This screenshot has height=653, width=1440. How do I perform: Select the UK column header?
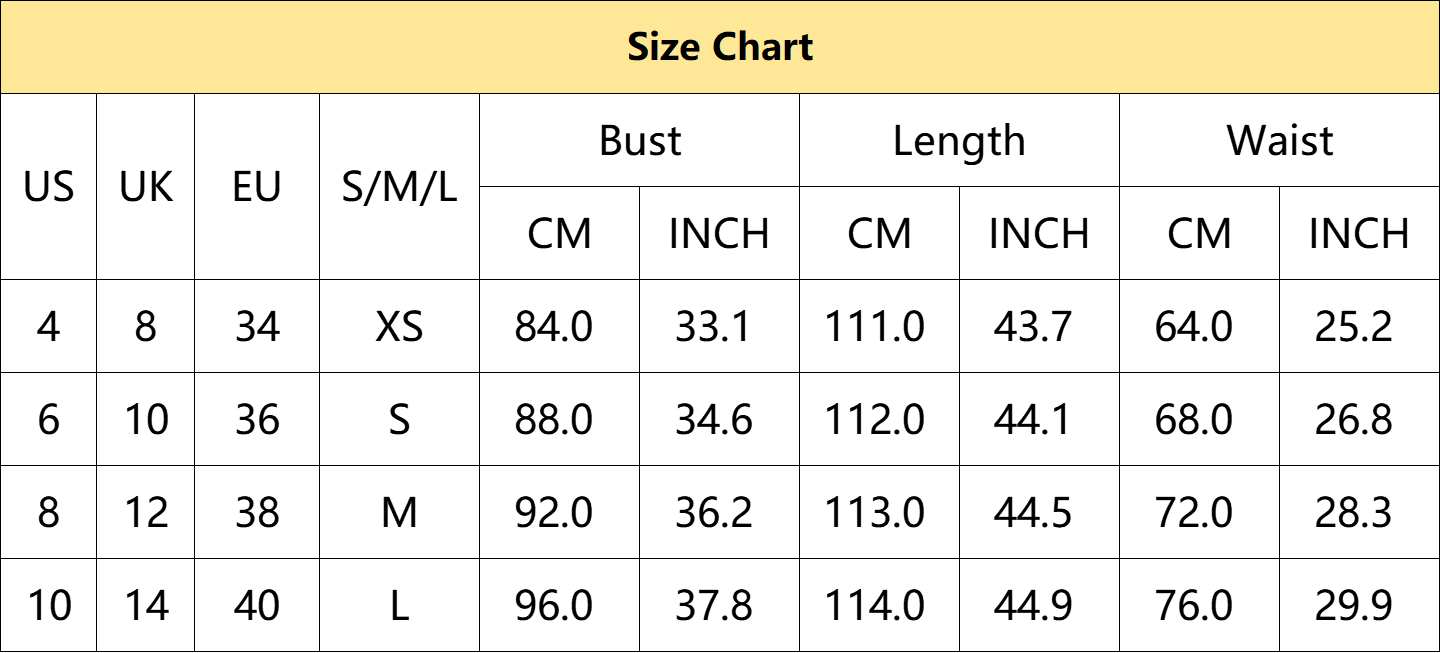tap(146, 187)
